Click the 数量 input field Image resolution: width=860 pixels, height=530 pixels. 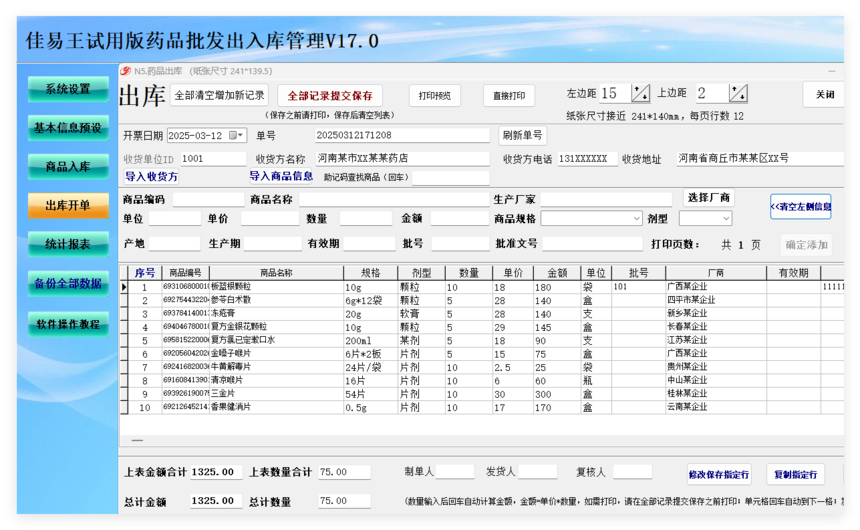(366, 219)
